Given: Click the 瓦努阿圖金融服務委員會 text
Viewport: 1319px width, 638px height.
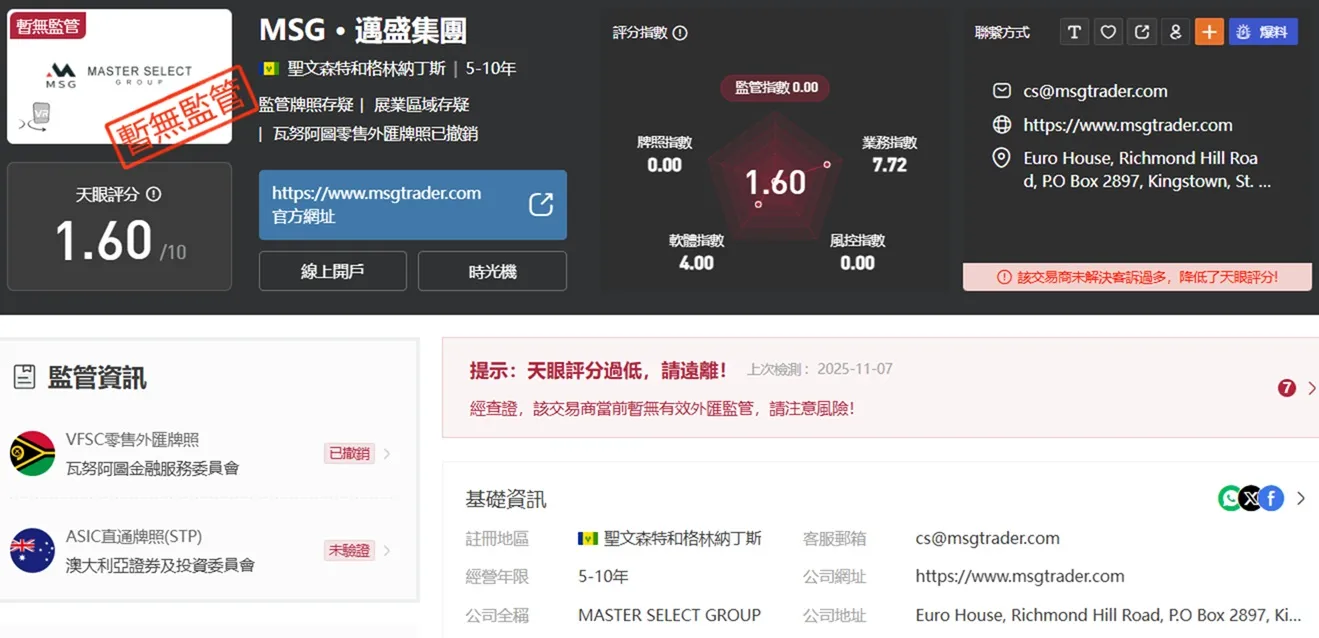Looking at the screenshot, I should [x=153, y=468].
